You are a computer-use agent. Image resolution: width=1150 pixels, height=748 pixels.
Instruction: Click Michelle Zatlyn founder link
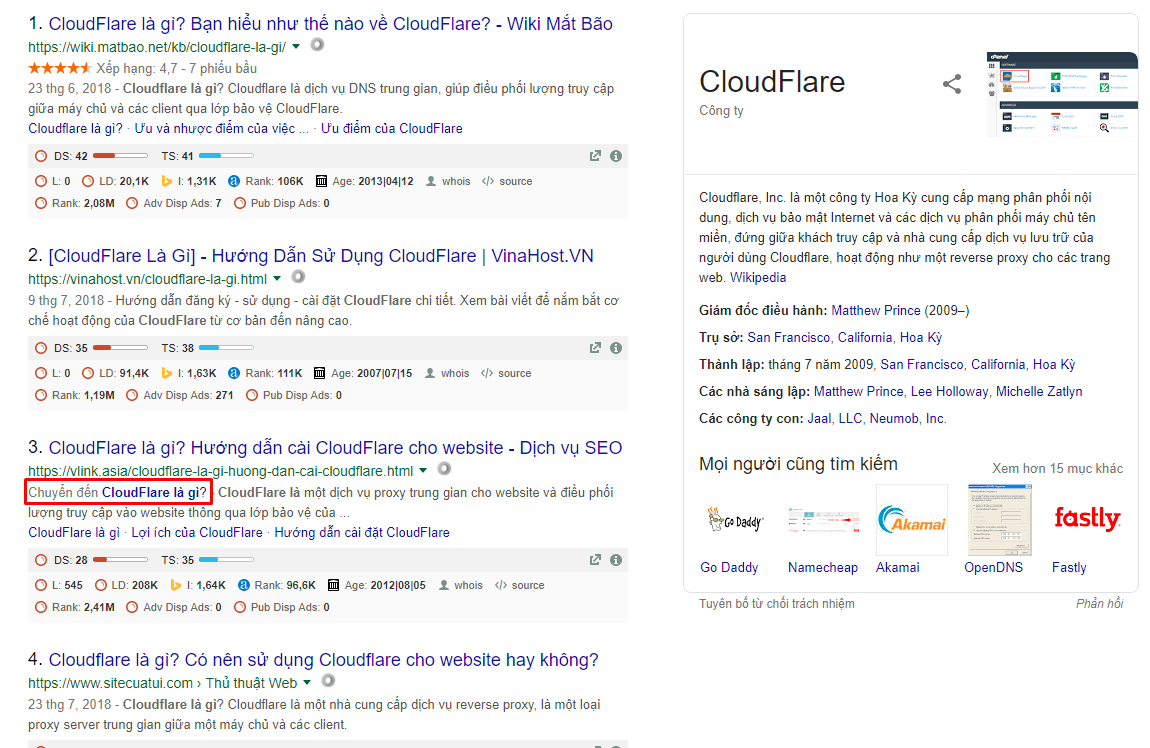click(1039, 392)
